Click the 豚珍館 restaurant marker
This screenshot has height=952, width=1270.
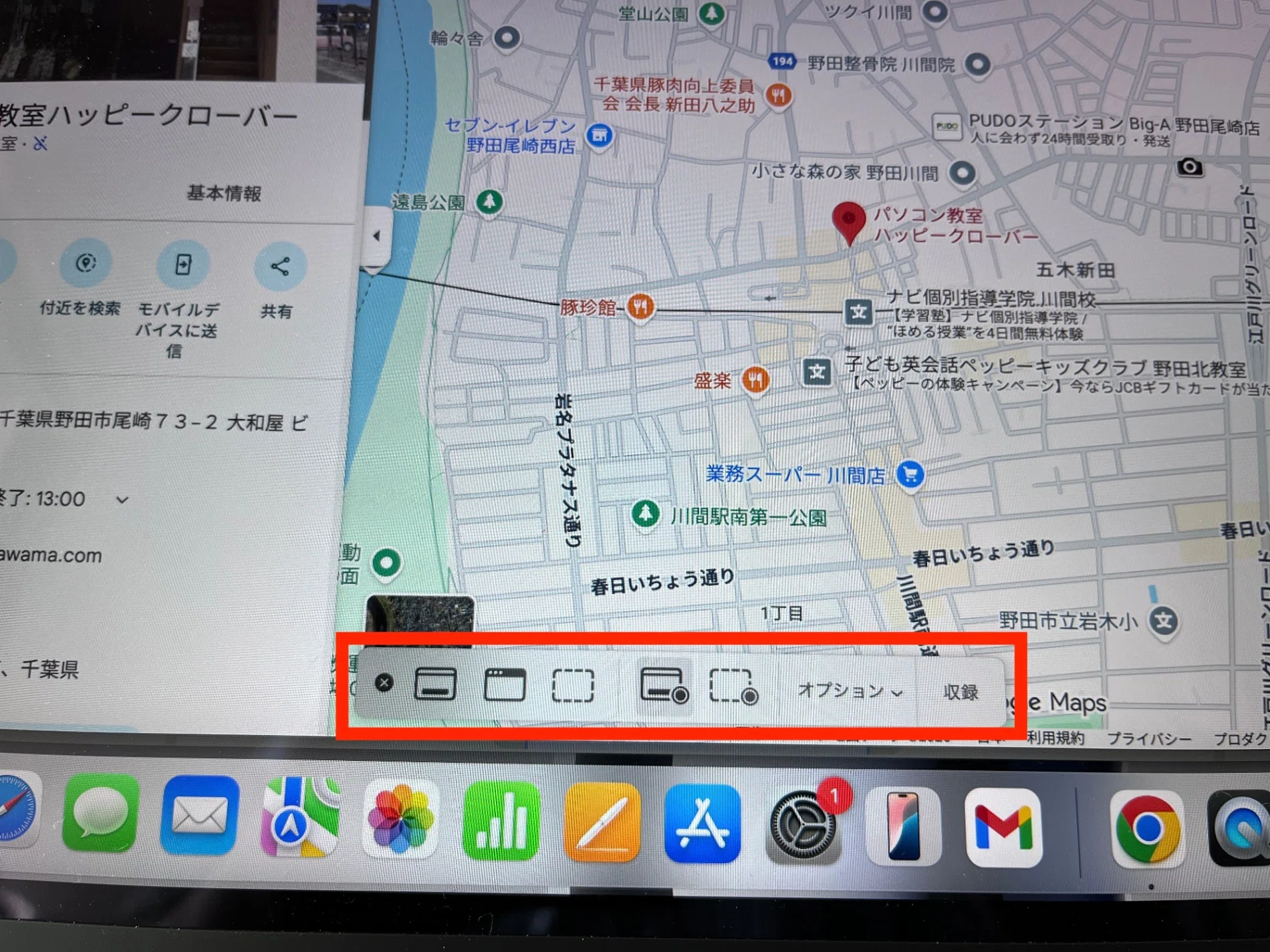640,308
